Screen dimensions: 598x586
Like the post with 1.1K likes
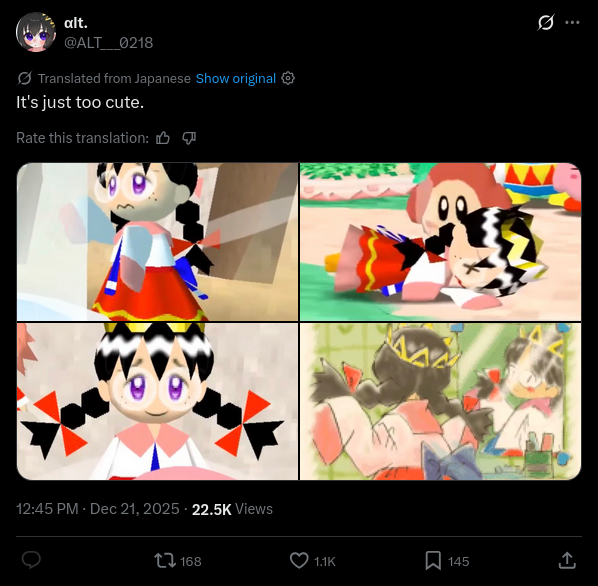[313, 561]
